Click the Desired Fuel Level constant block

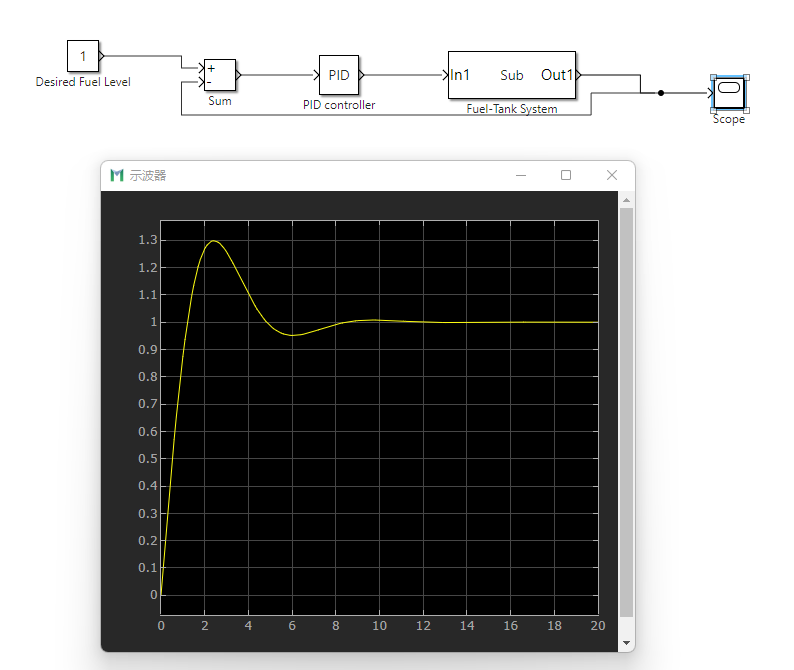click(x=83, y=56)
